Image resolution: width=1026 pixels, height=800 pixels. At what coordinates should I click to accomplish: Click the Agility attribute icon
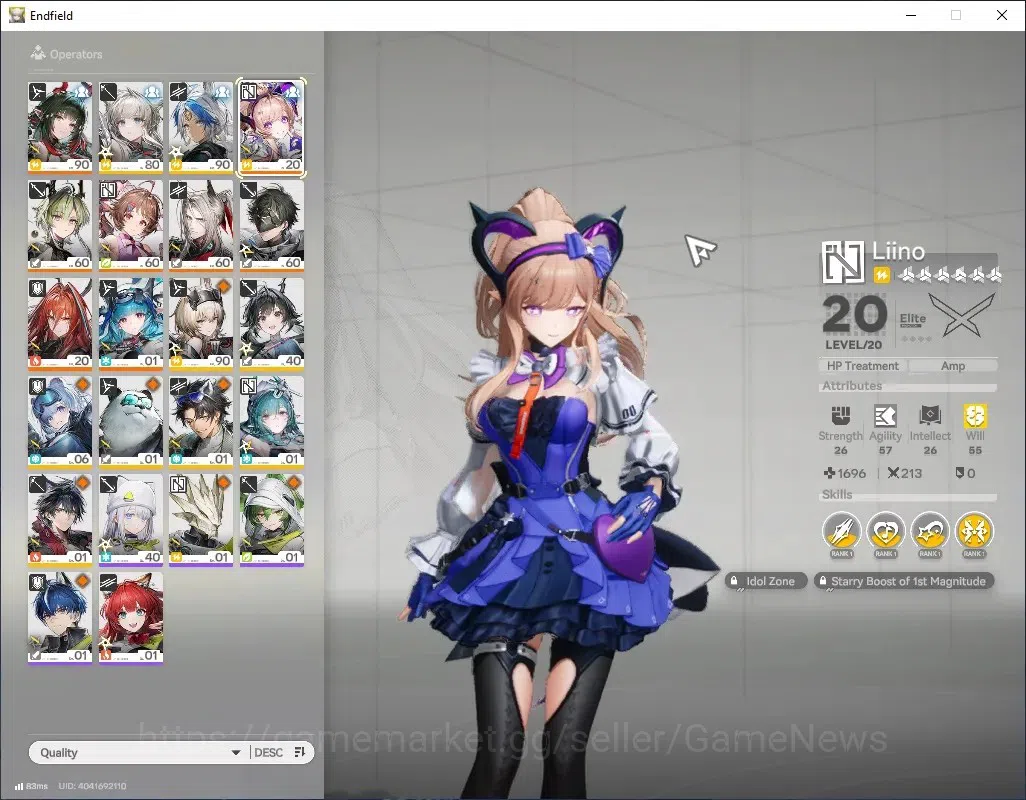885,415
